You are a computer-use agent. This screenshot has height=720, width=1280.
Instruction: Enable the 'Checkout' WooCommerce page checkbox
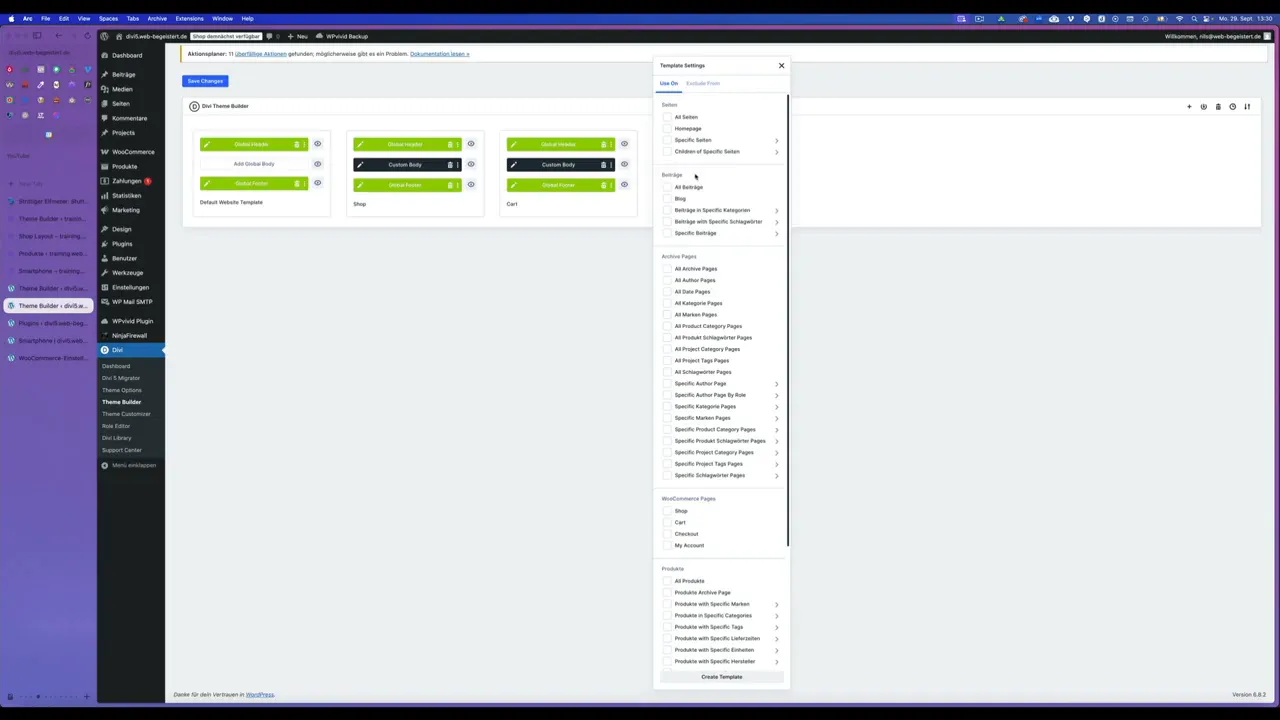click(x=668, y=534)
